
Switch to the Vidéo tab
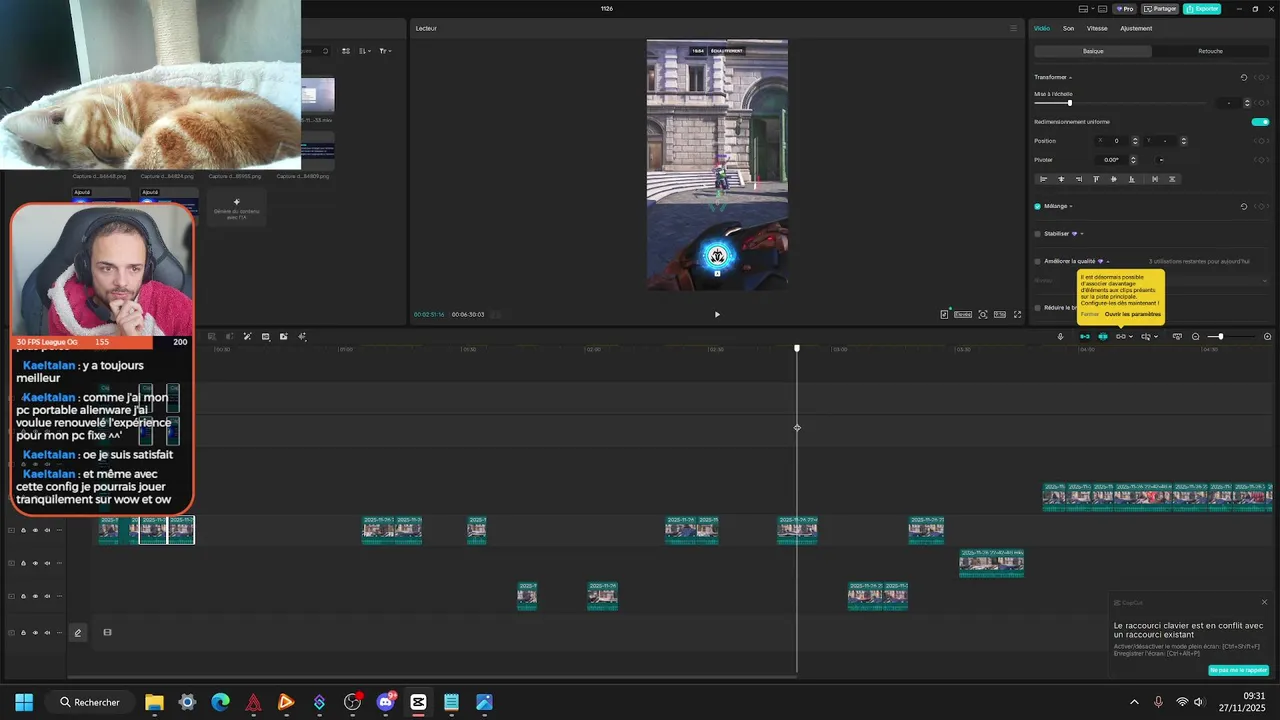tap(1042, 28)
